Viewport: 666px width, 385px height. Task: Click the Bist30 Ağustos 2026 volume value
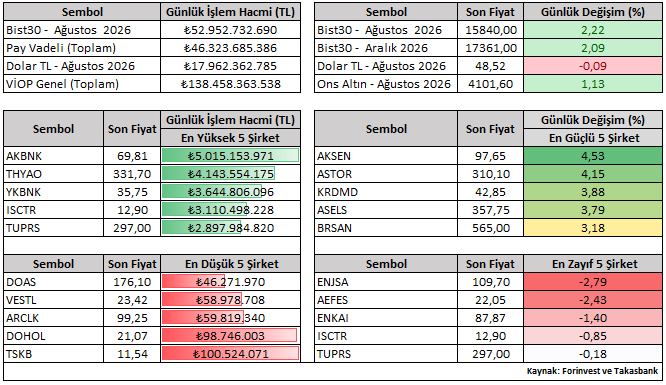coord(230,30)
